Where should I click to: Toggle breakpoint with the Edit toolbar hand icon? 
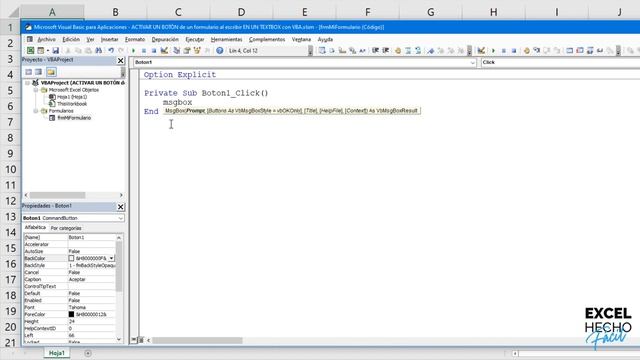tap(398, 51)
